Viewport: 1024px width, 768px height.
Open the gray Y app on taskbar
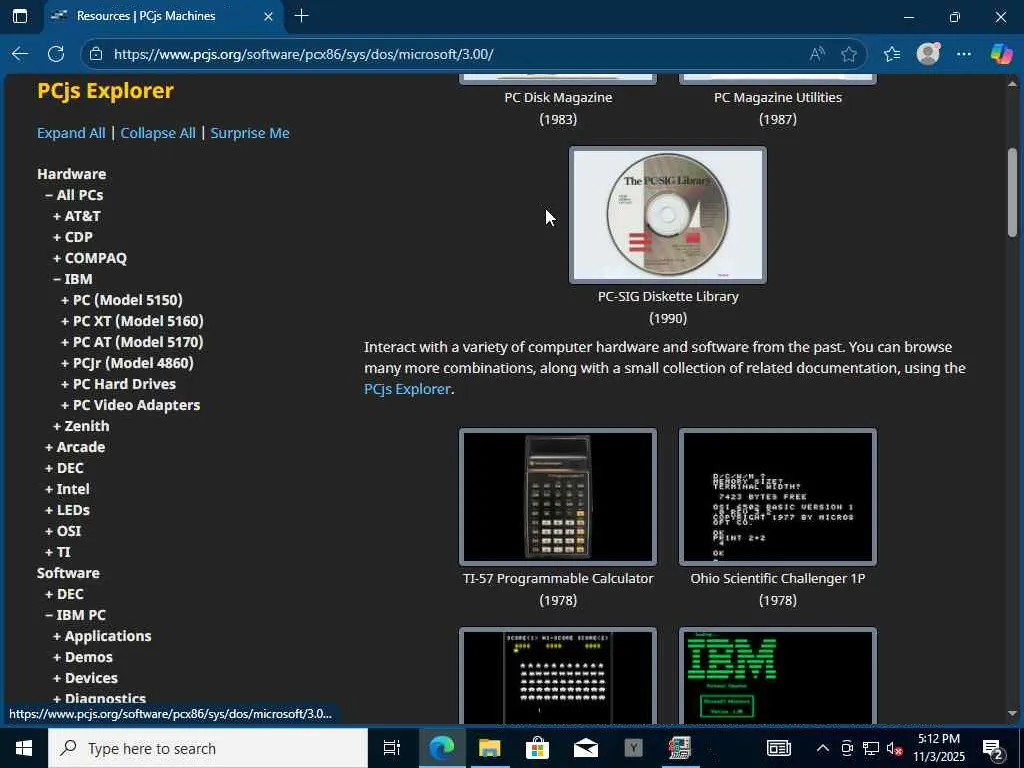[633, 748]
